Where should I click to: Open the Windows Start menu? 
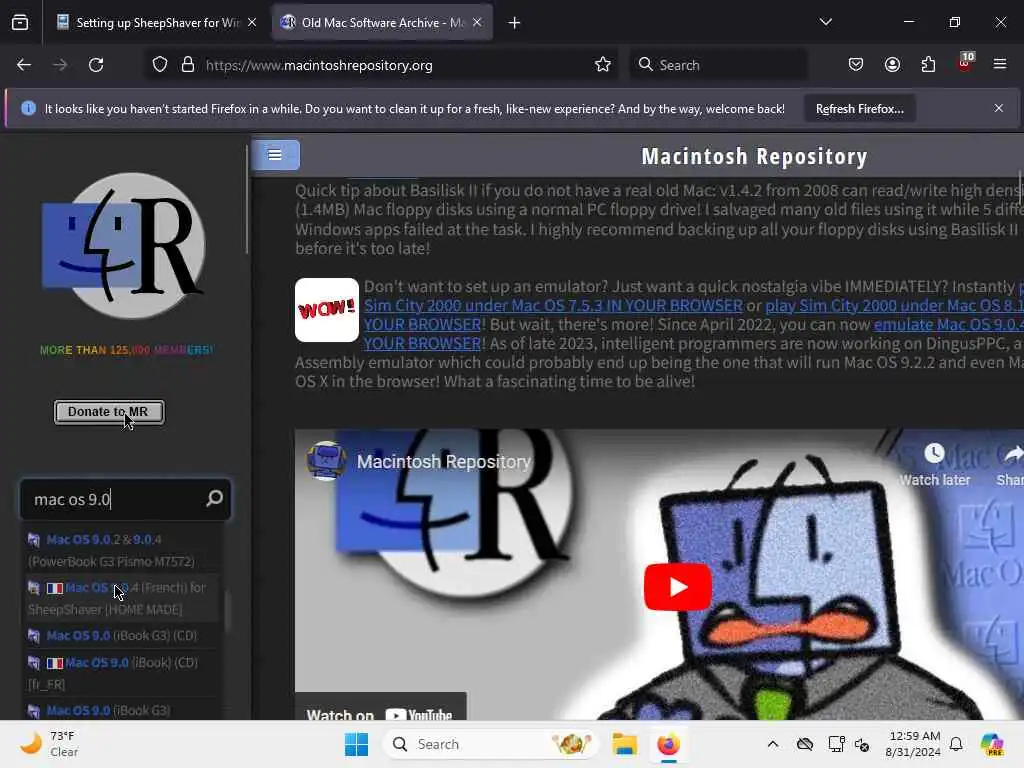357,744
